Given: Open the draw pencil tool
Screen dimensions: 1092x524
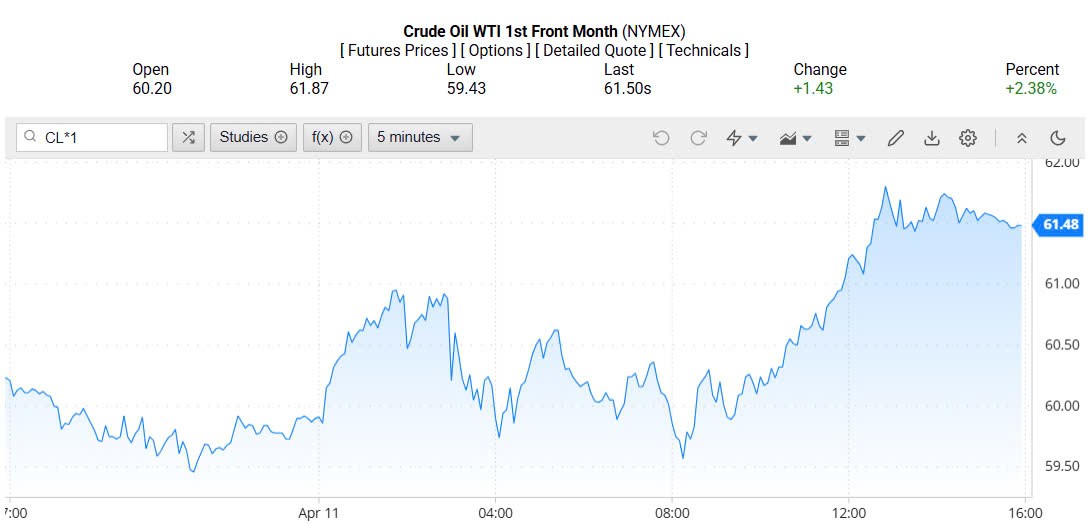Looking at the screenshot, I should [x=896, y=138].
